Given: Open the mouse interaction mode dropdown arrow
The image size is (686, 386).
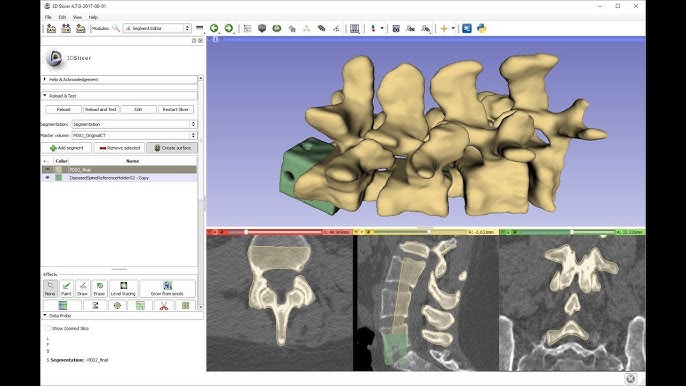Looking at the screenshot, I should 382,28.
